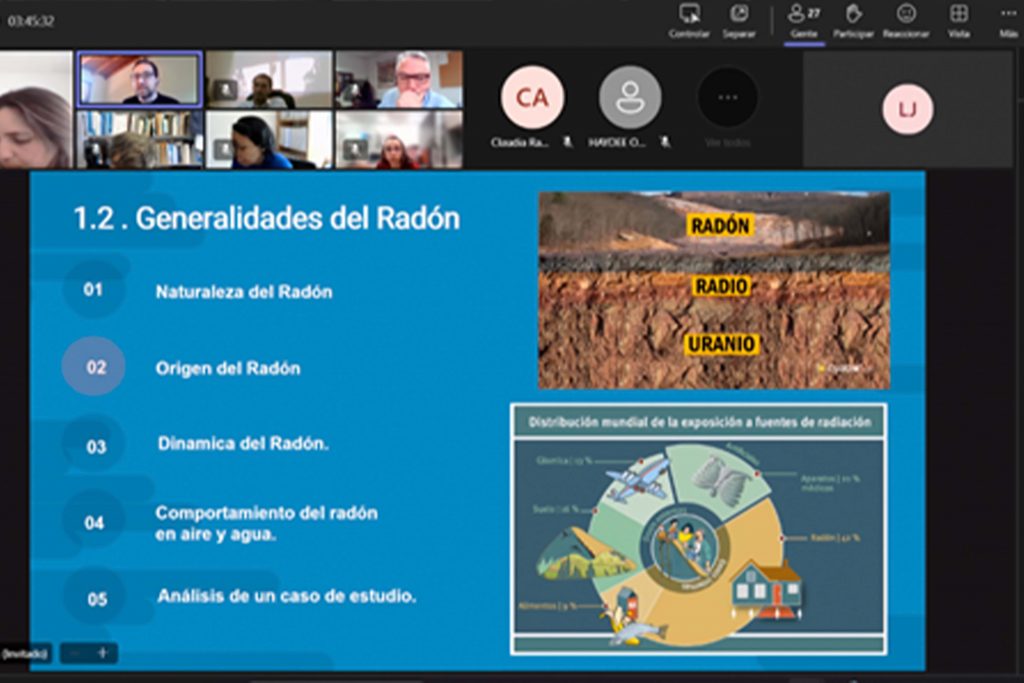Click the Controlar (take control) icon
This screenshot has width=1024, height=683.
tap(689, 14)
